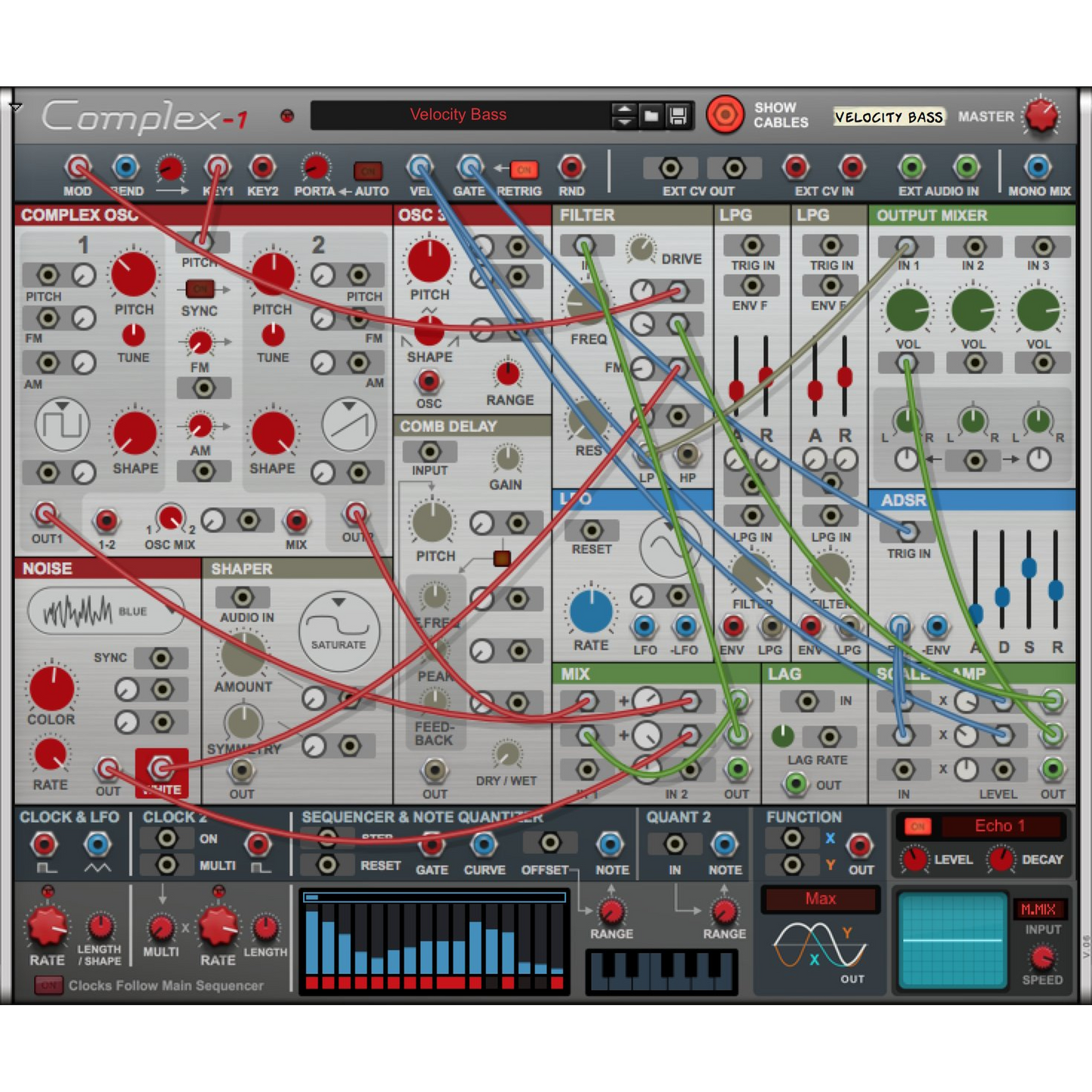Click the Velocity Bass patch name display
Viewport: 1092px width, 1092px height.
458,116
